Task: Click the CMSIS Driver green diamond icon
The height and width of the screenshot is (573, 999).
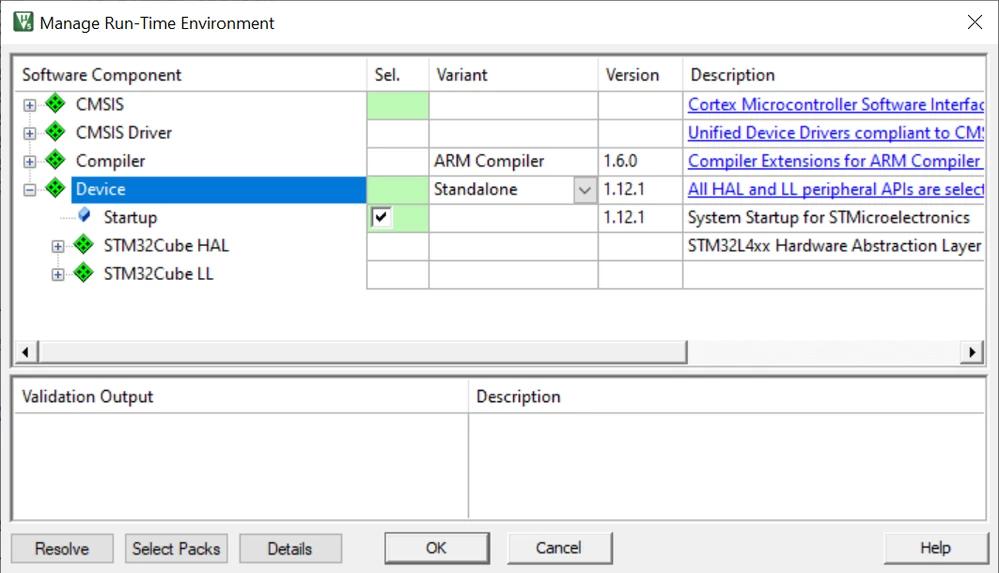Action: click(55, 132)
